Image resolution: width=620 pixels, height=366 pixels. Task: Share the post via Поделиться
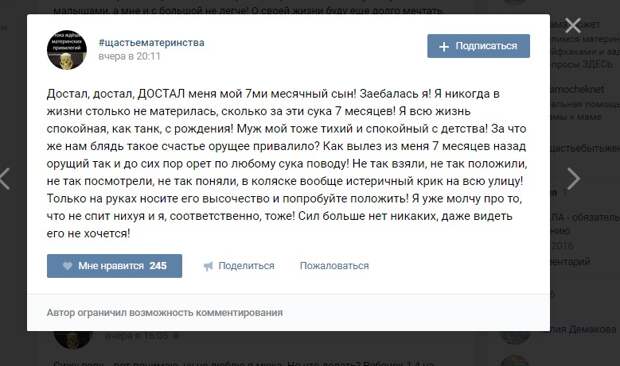click(239, 266)
